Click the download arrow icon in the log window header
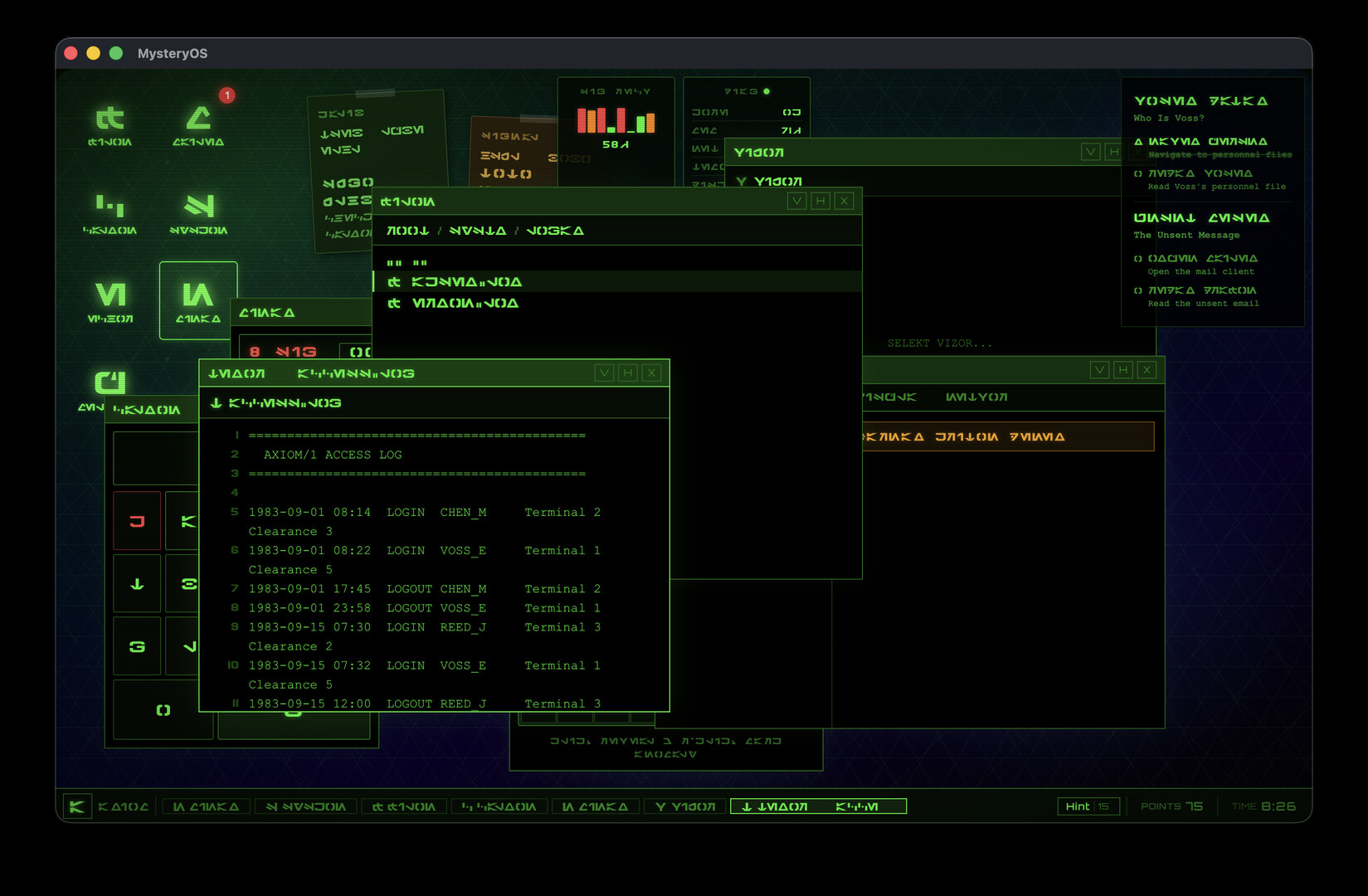This screenshot has height=896, width=1368. point(215,402)
